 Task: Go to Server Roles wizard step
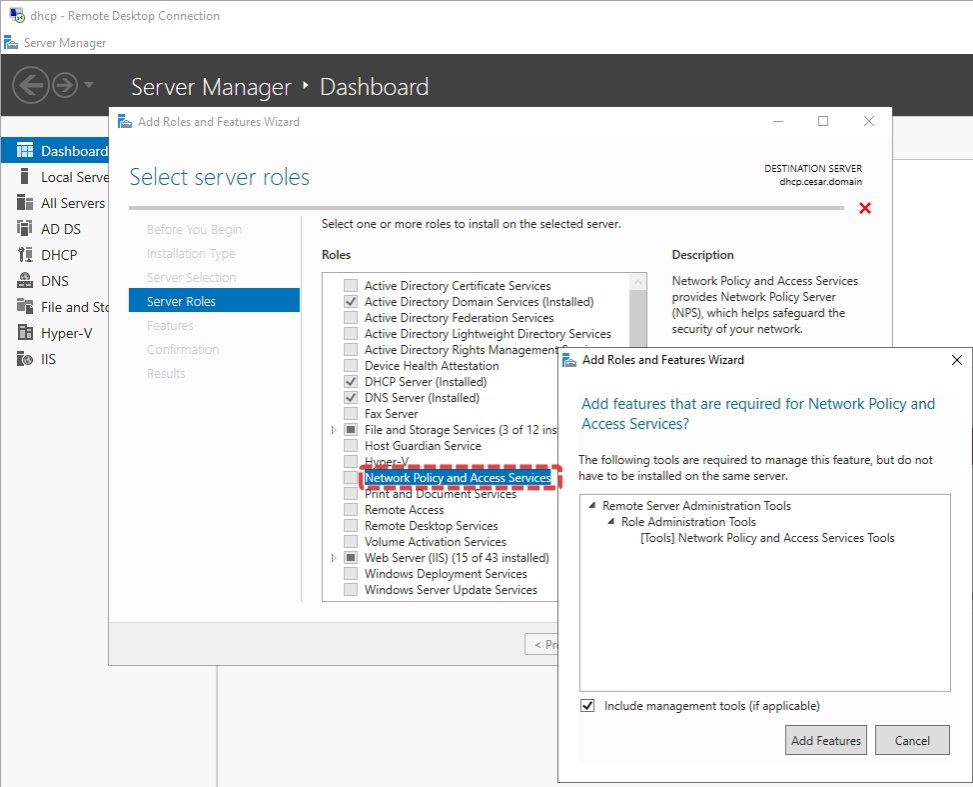click(181, 301)
